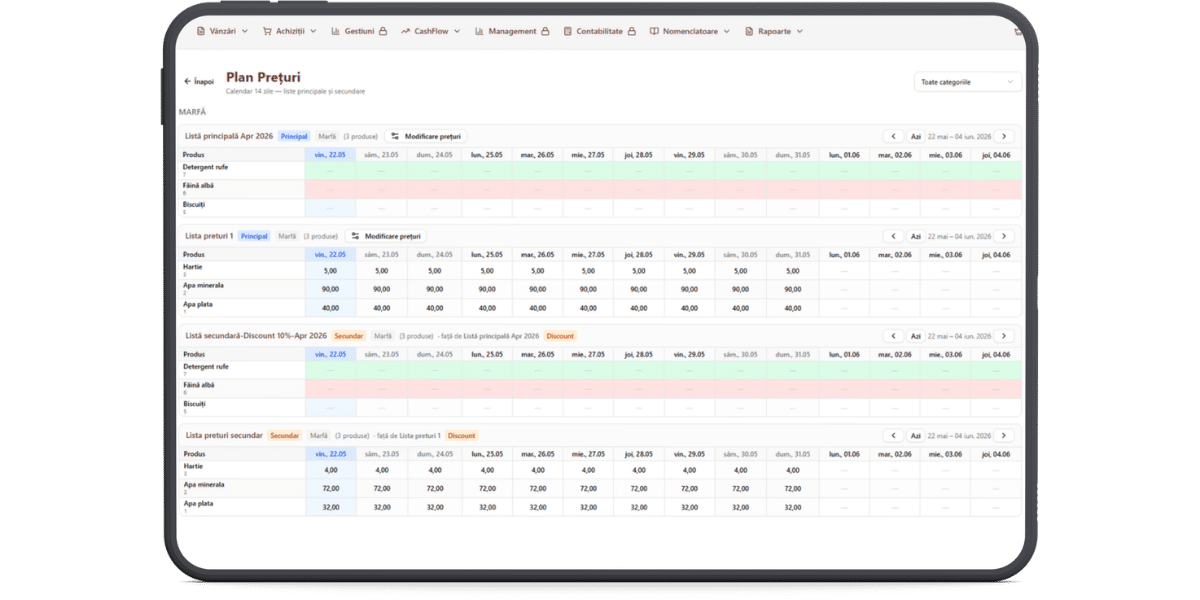Click the Contabilitate ledger icon

[568, 31]
